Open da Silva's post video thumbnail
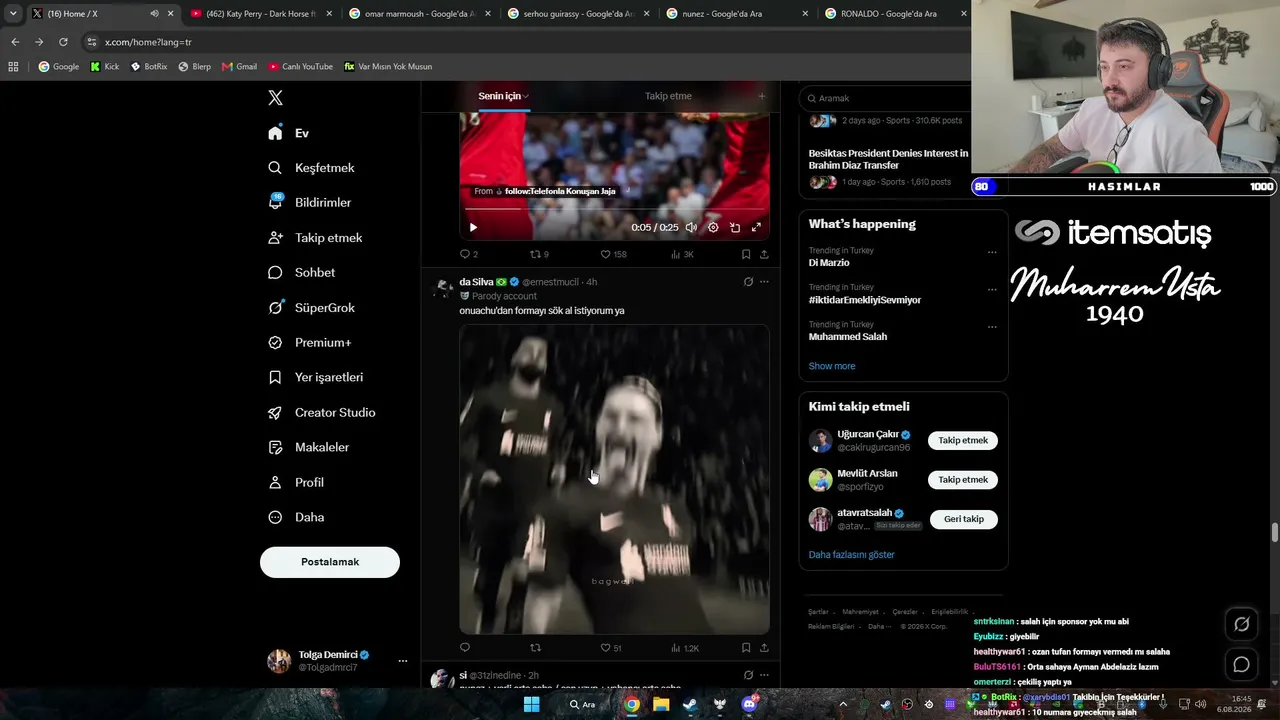Screen dimensions: 1280x720 614,479
